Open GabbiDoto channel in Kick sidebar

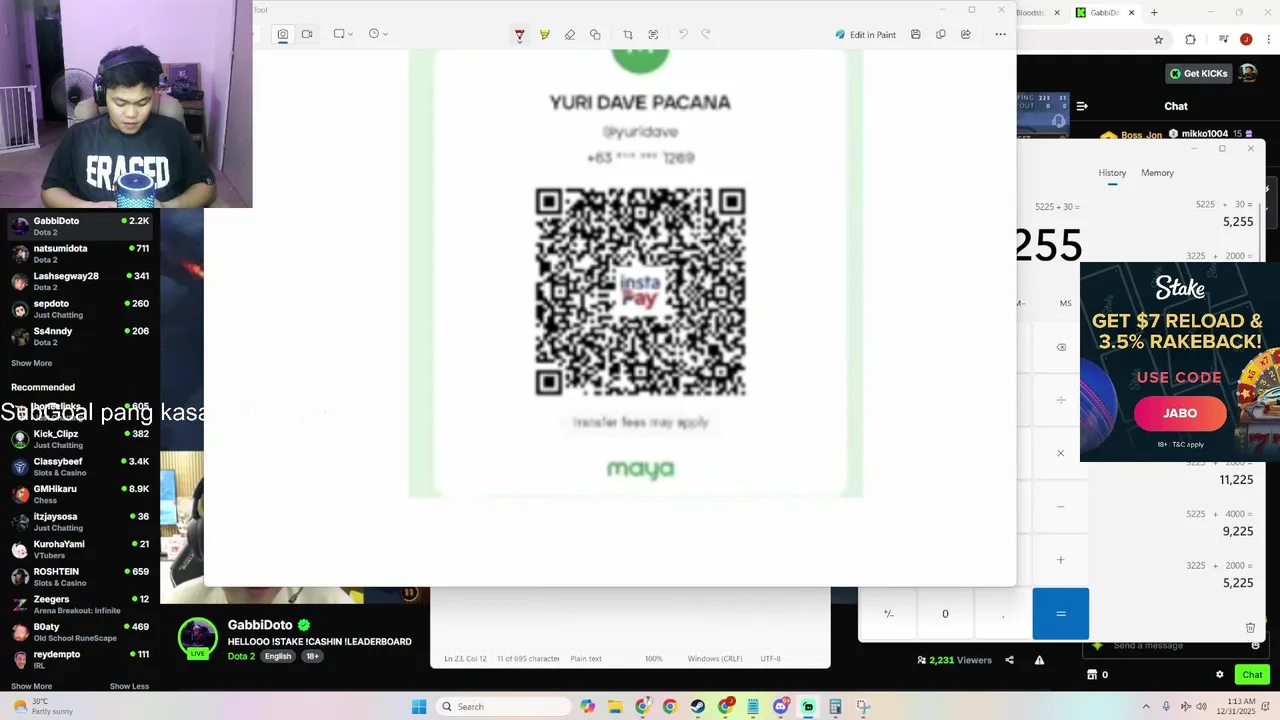80,226
